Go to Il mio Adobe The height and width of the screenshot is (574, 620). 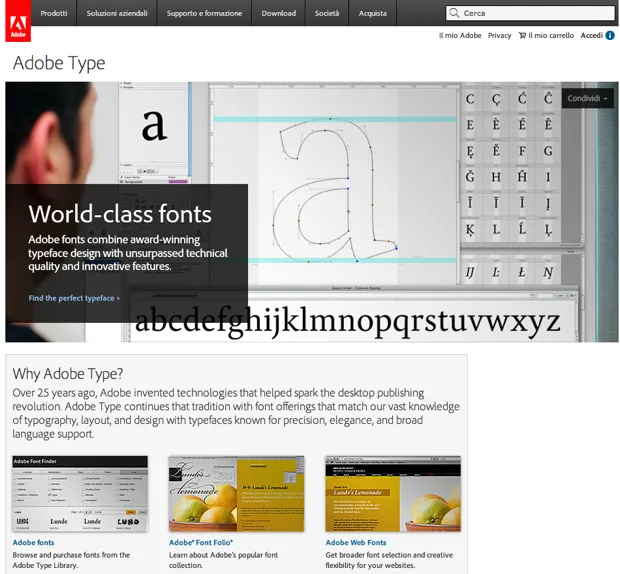[x=460, y=36]
